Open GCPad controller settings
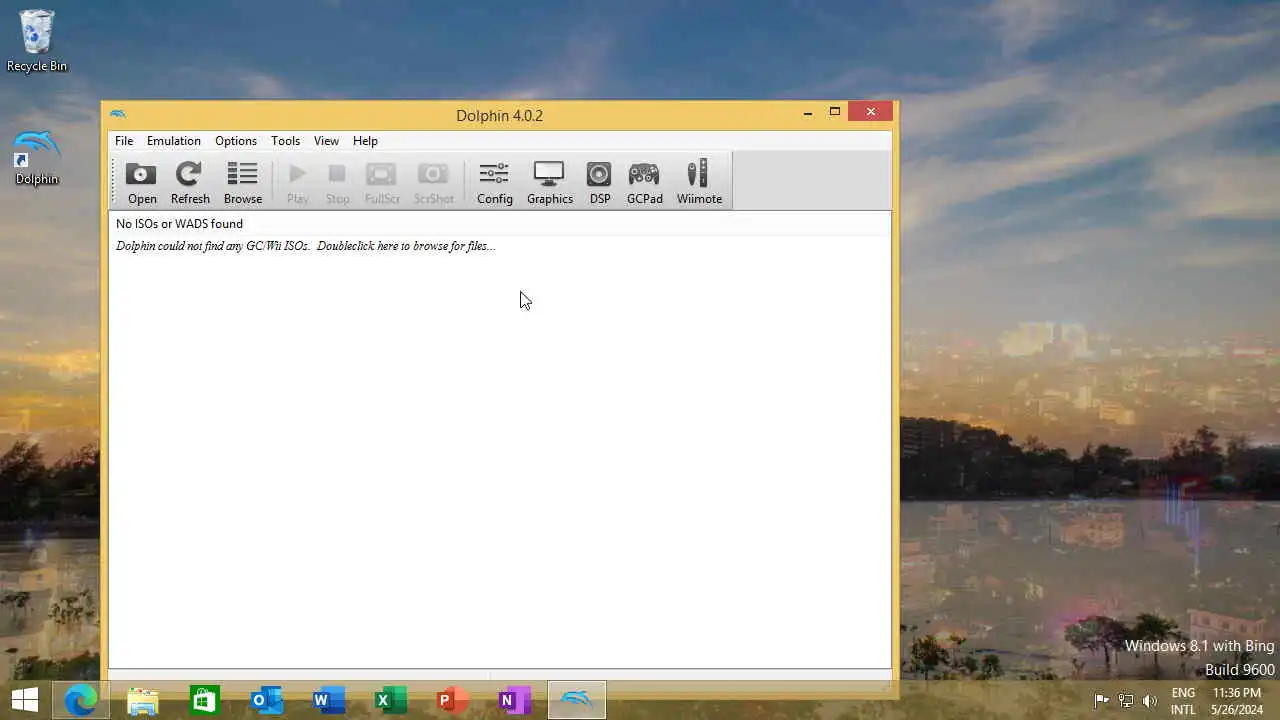Image resolution: width=1280 pixels, height=720 pixels. click(x=645, y=183)
